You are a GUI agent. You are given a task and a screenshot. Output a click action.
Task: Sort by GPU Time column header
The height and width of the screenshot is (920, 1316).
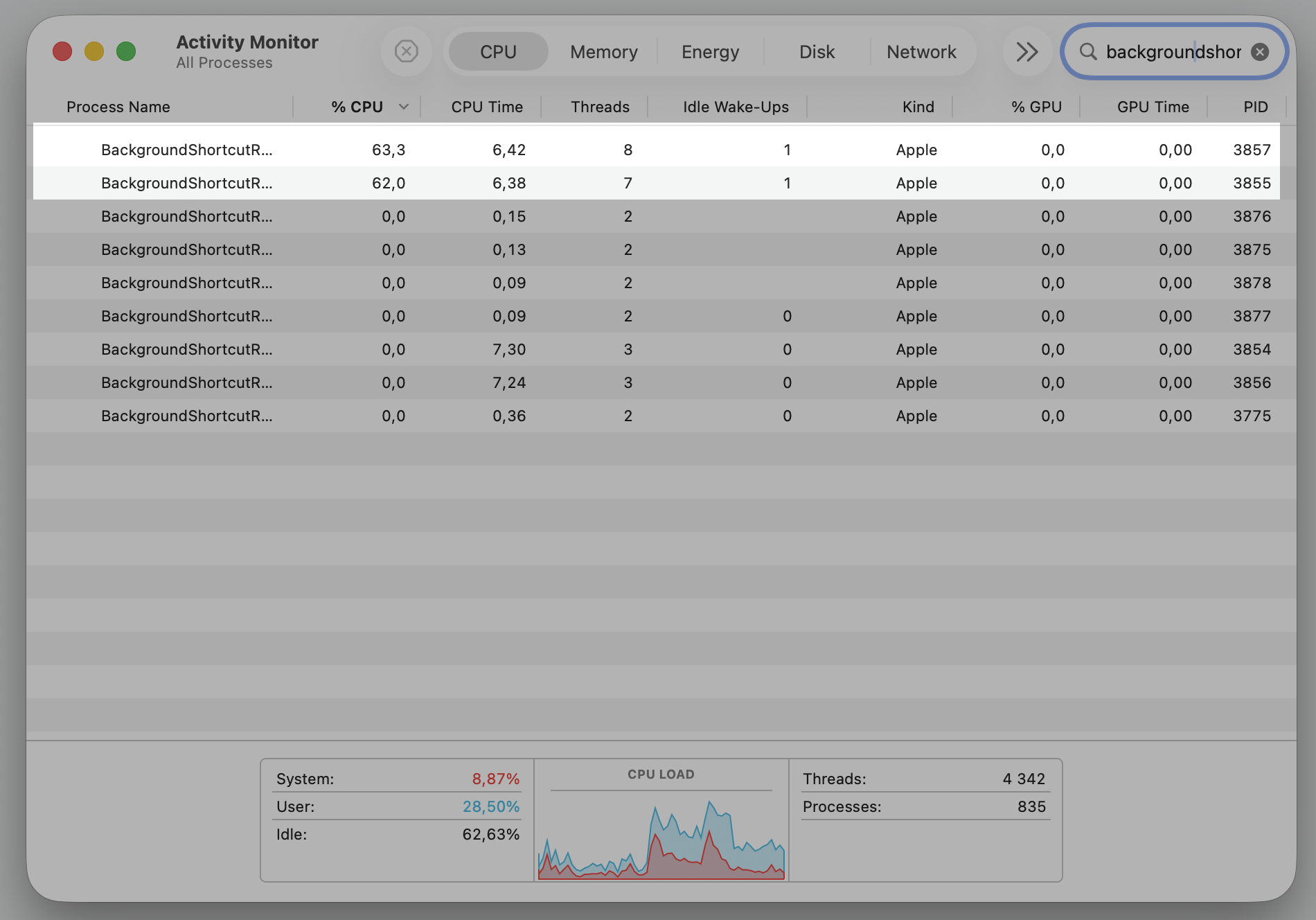[x=1153, y=107]
